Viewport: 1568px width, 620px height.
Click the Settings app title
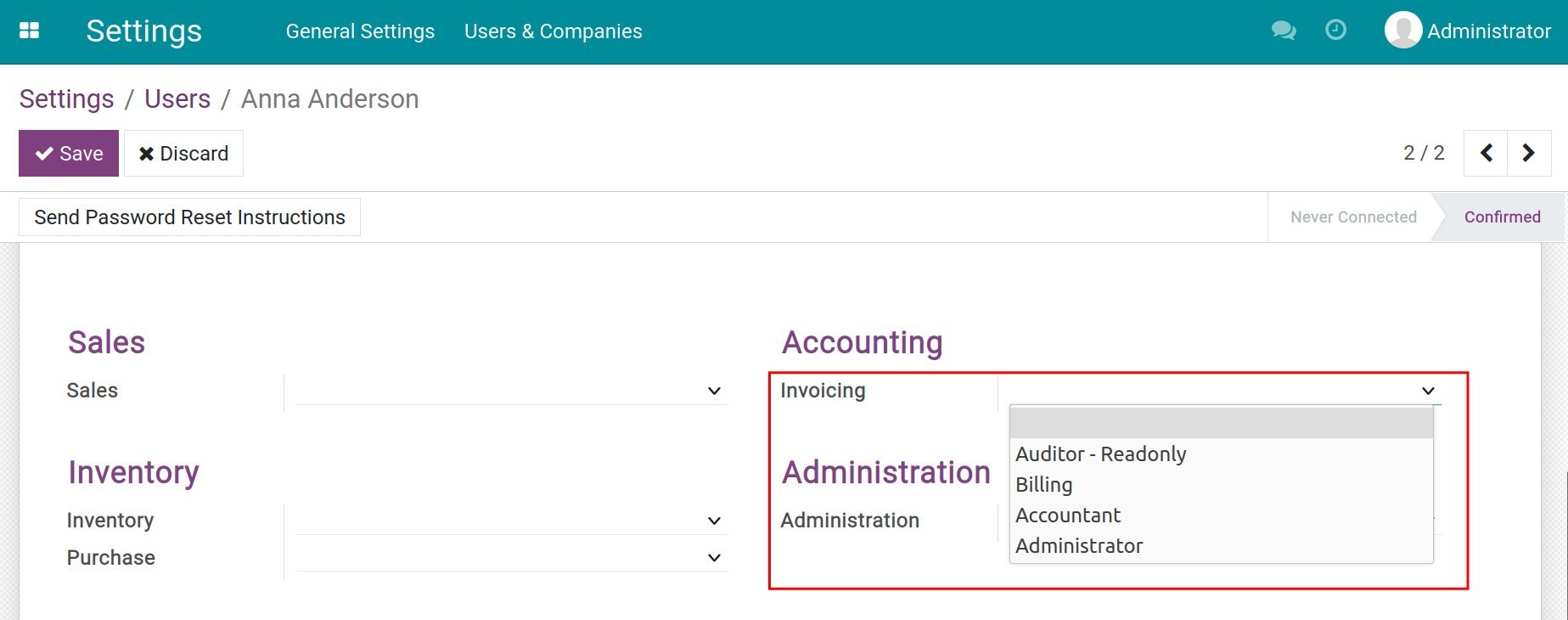pyautogui.click(x=144, y=31)
